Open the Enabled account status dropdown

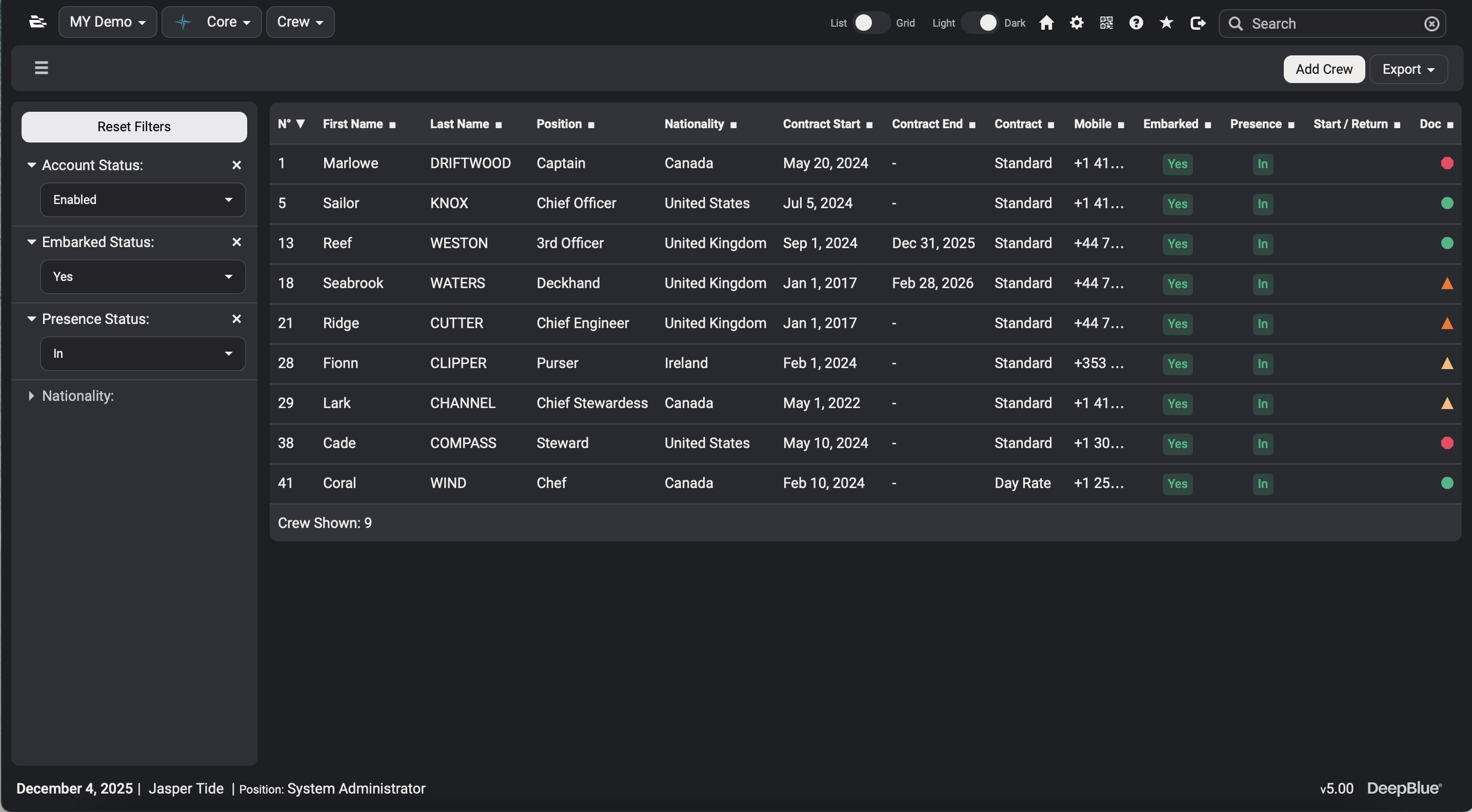point(142,200)
